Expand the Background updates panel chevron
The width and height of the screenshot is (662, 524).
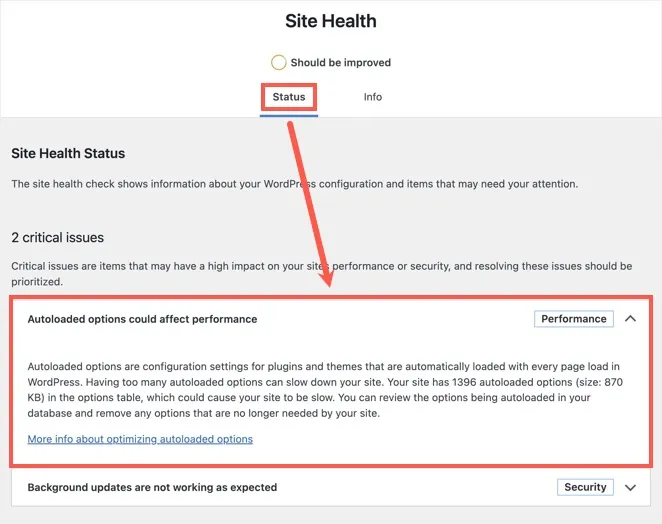[x=630, y=487]
